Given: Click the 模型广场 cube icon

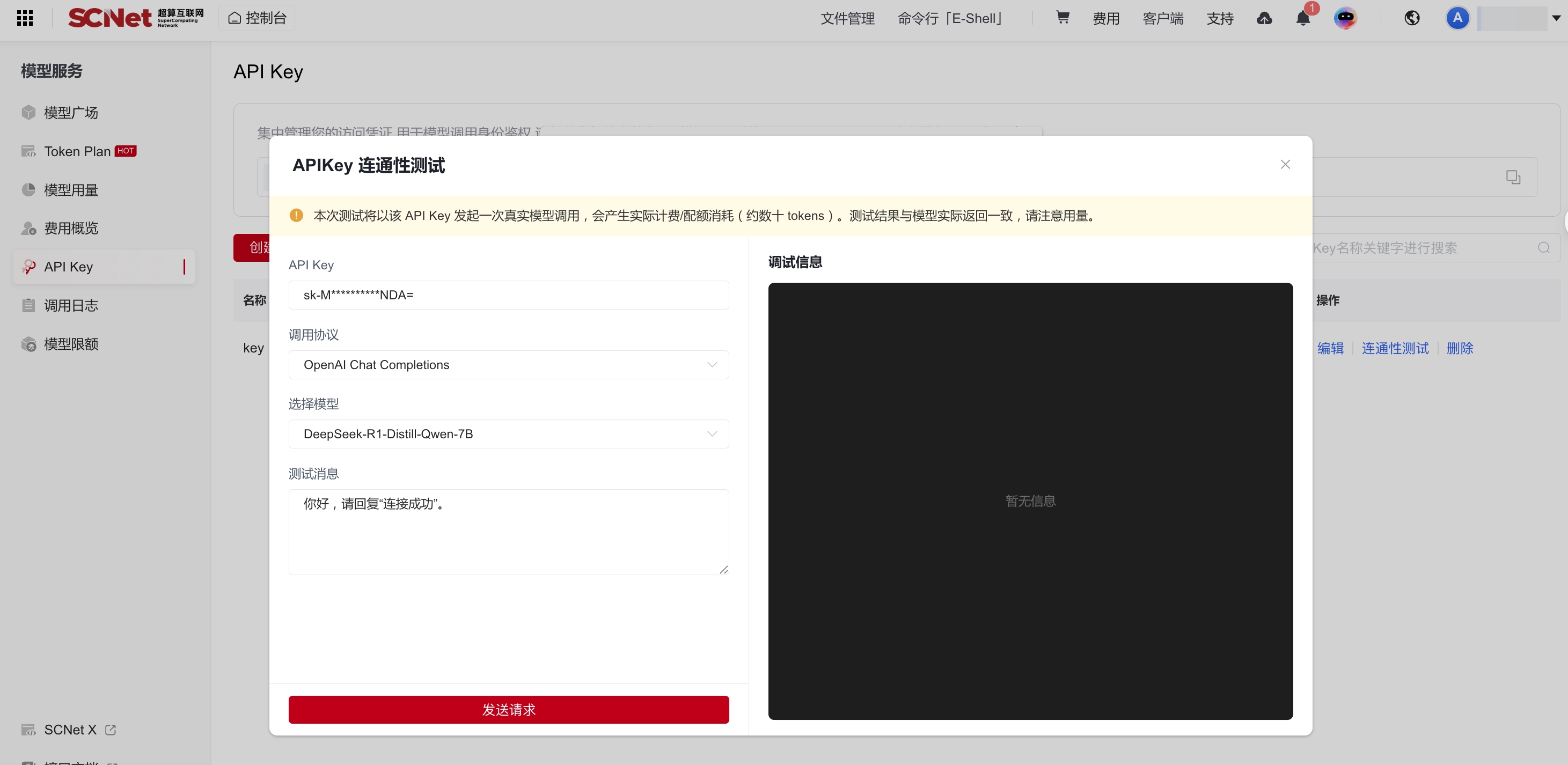Looking at the screenshot, I should point(28,113).
